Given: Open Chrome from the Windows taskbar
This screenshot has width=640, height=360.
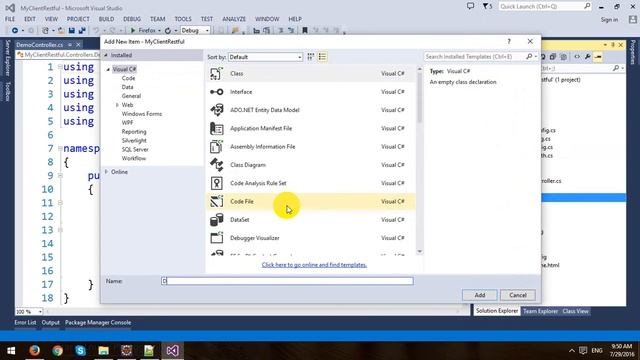Looking at the screenshot, I should pyautogui.click(x=58, y=350).
